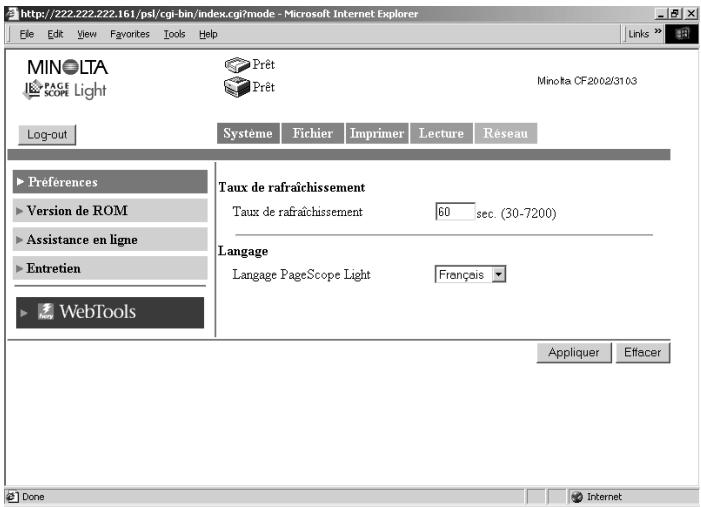Click the Internet Explorer throbber logo

[x=682, y=34]
